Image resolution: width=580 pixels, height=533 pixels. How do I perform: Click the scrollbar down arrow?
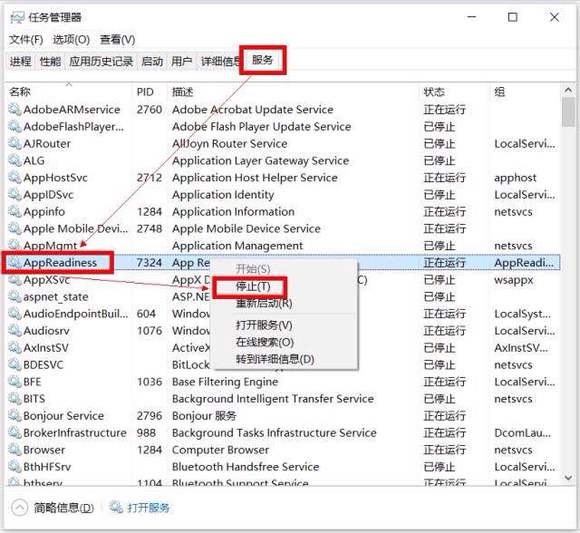(569, 478)
